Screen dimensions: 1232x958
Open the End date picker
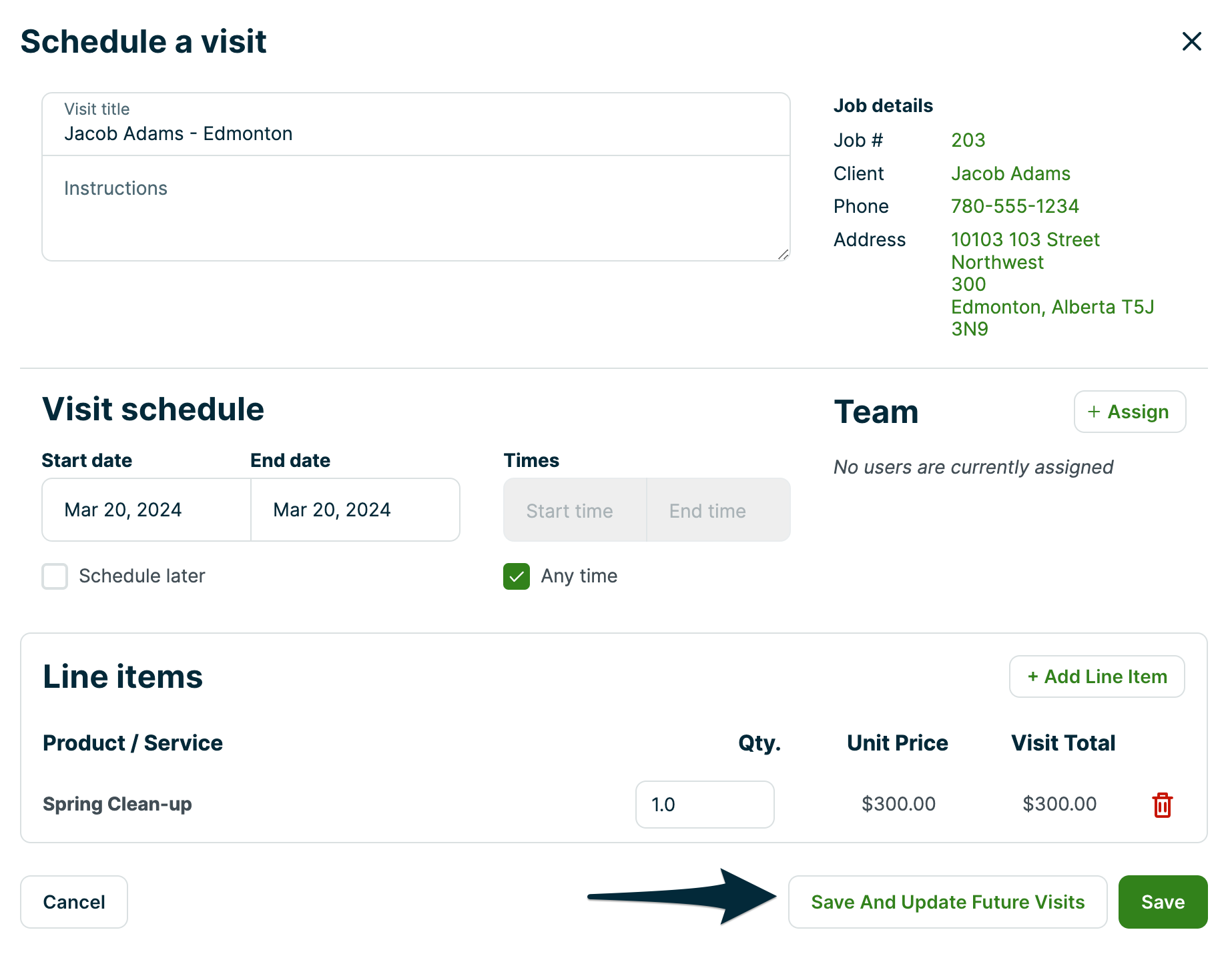pos(355,510)
